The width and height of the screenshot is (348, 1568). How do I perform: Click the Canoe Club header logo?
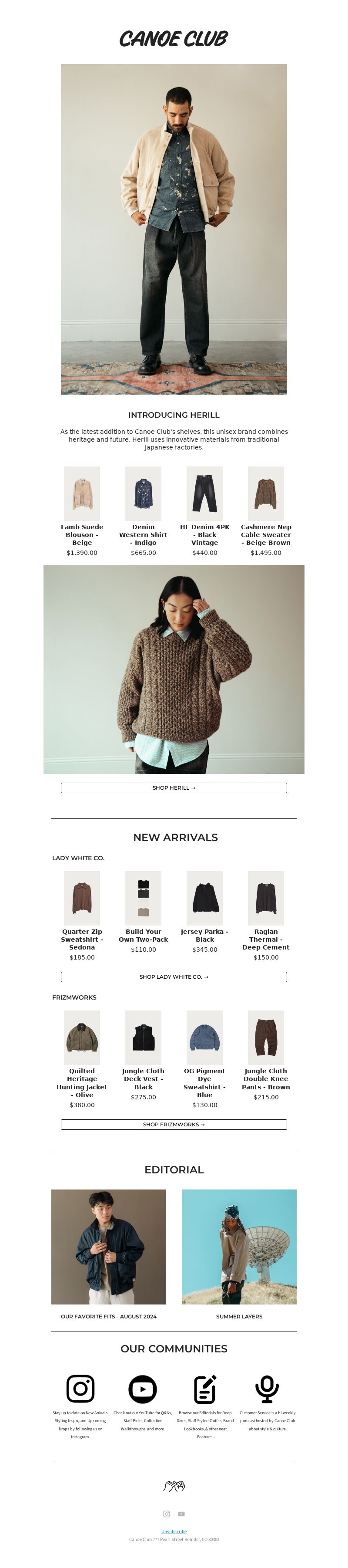[x=174, y=38]
